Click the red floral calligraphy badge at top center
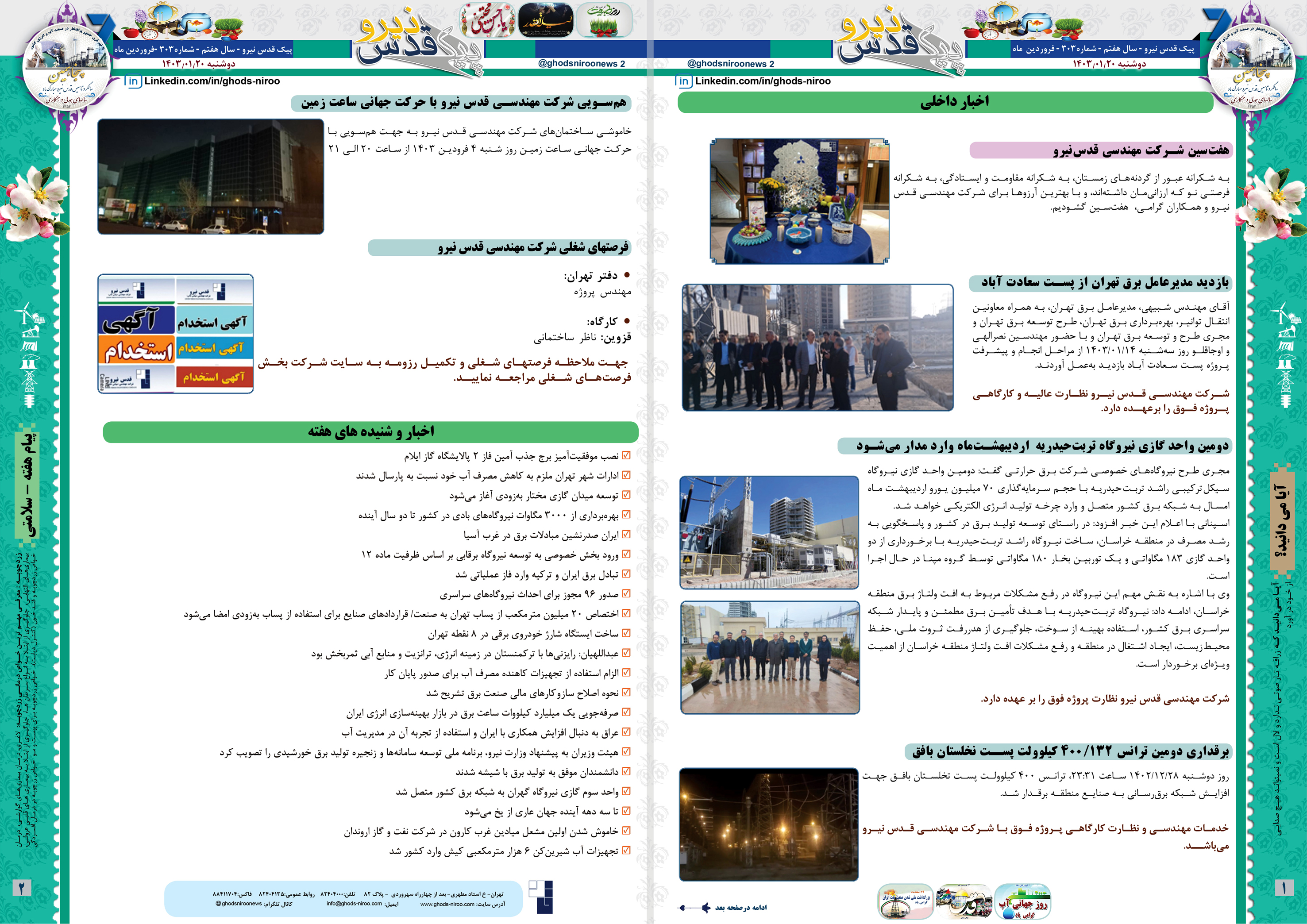This screenshot has width=1307, height=924. [487, 20]
